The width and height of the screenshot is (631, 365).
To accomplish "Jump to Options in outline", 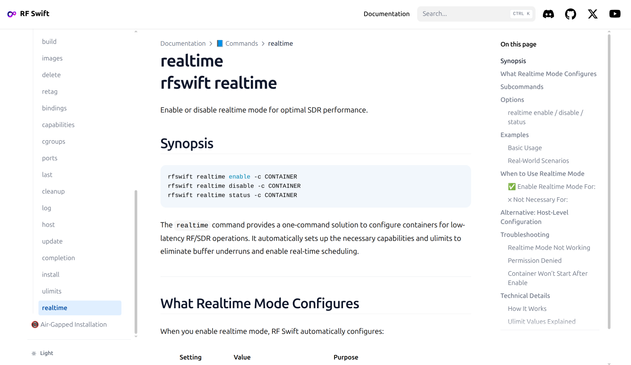I will (x=512, y=99).
